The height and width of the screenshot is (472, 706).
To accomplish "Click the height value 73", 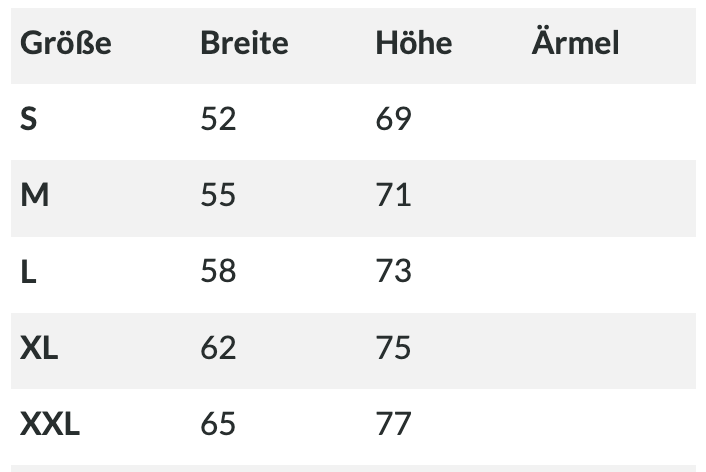I will pyautogui.click(x=394, y=272).
